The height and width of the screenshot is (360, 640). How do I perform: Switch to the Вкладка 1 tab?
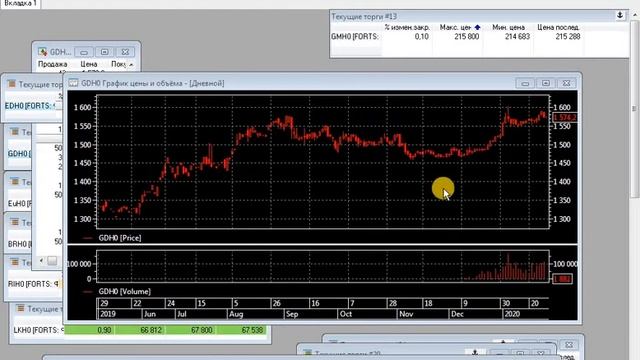(x=20, y=3)
